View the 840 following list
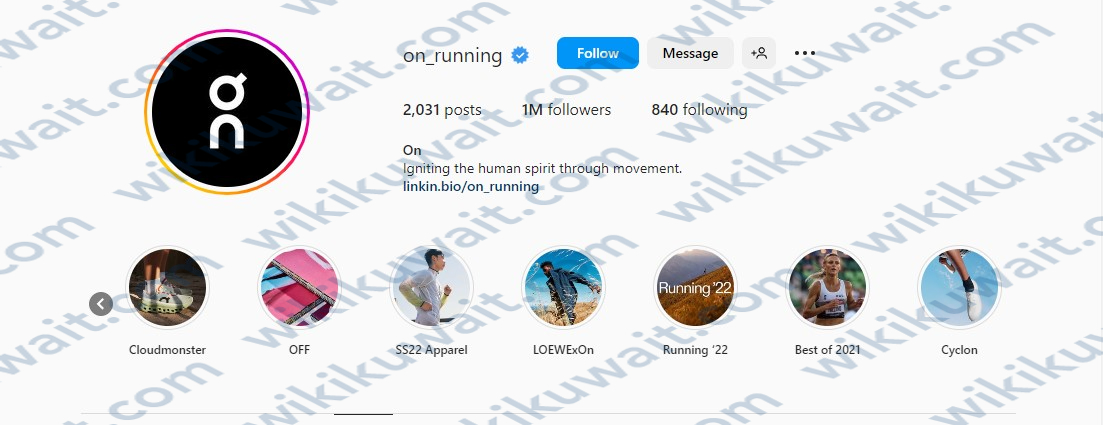 pos(699,110)
